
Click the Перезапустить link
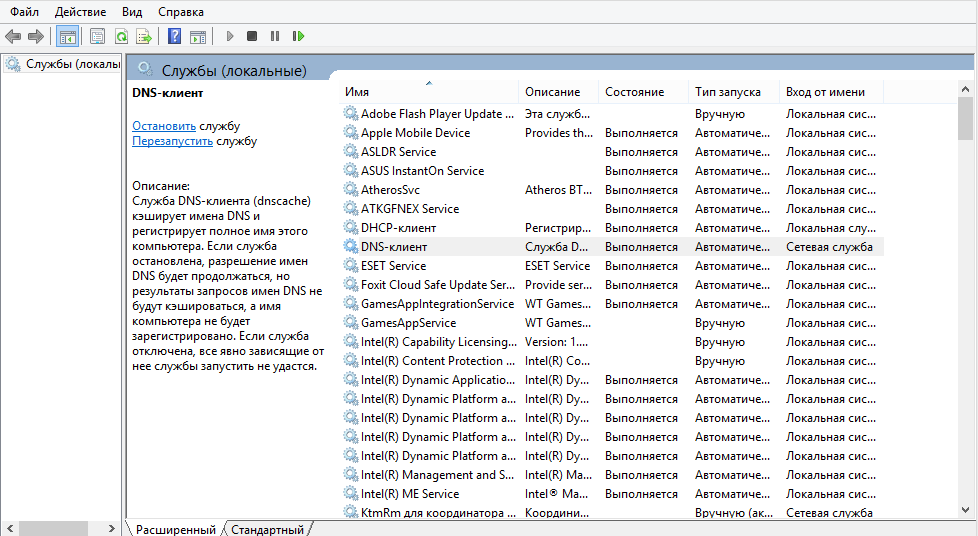coord(172,141)
